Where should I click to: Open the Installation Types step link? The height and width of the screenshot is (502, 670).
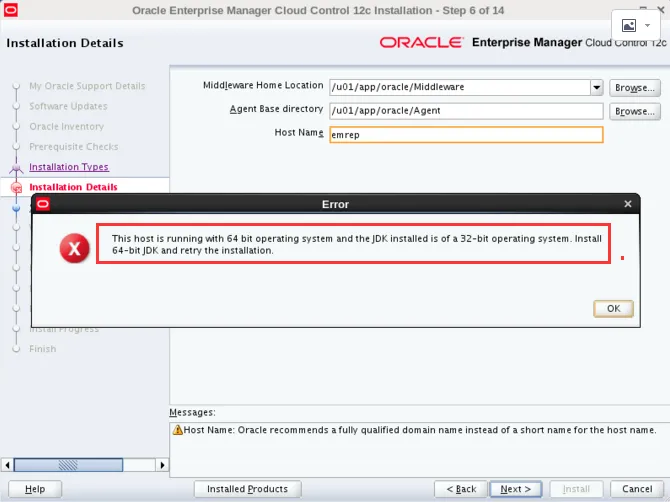[x=69, y=167]
